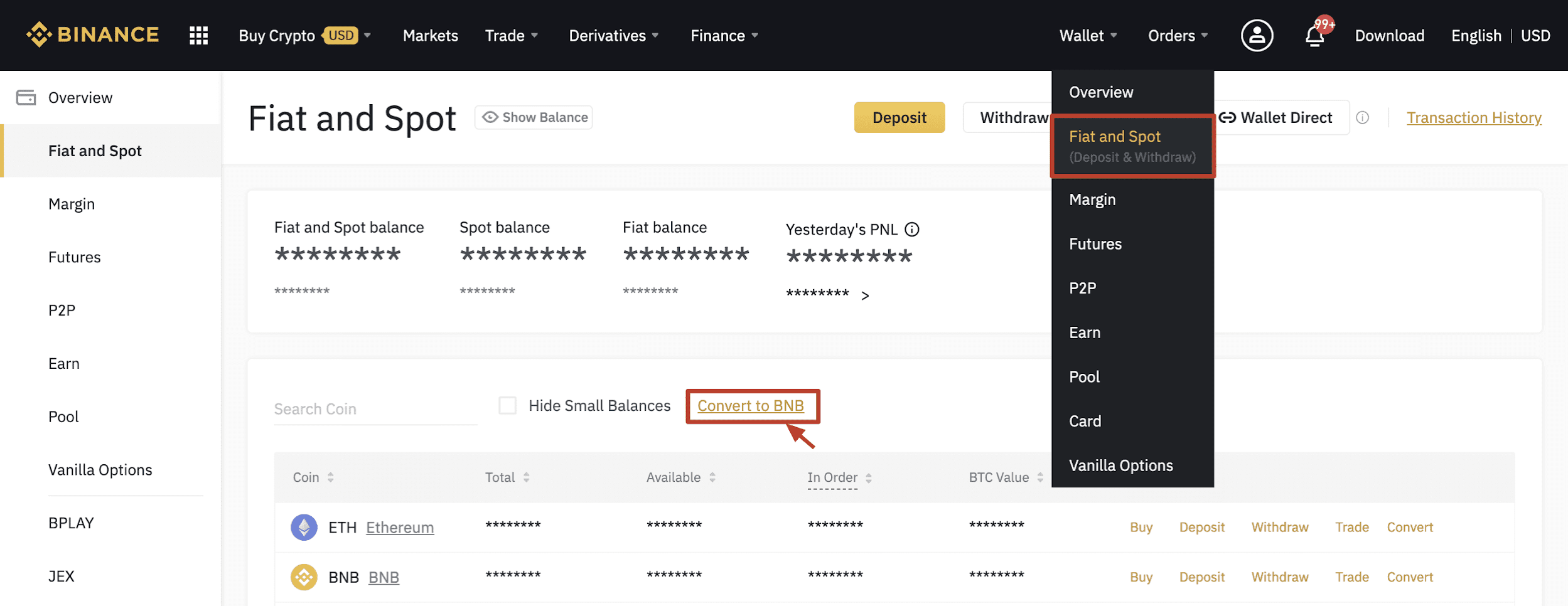Screen dimensions: 1568x606
Task: Select Pool in Wallet dropdown
Action: point(1132,377)
